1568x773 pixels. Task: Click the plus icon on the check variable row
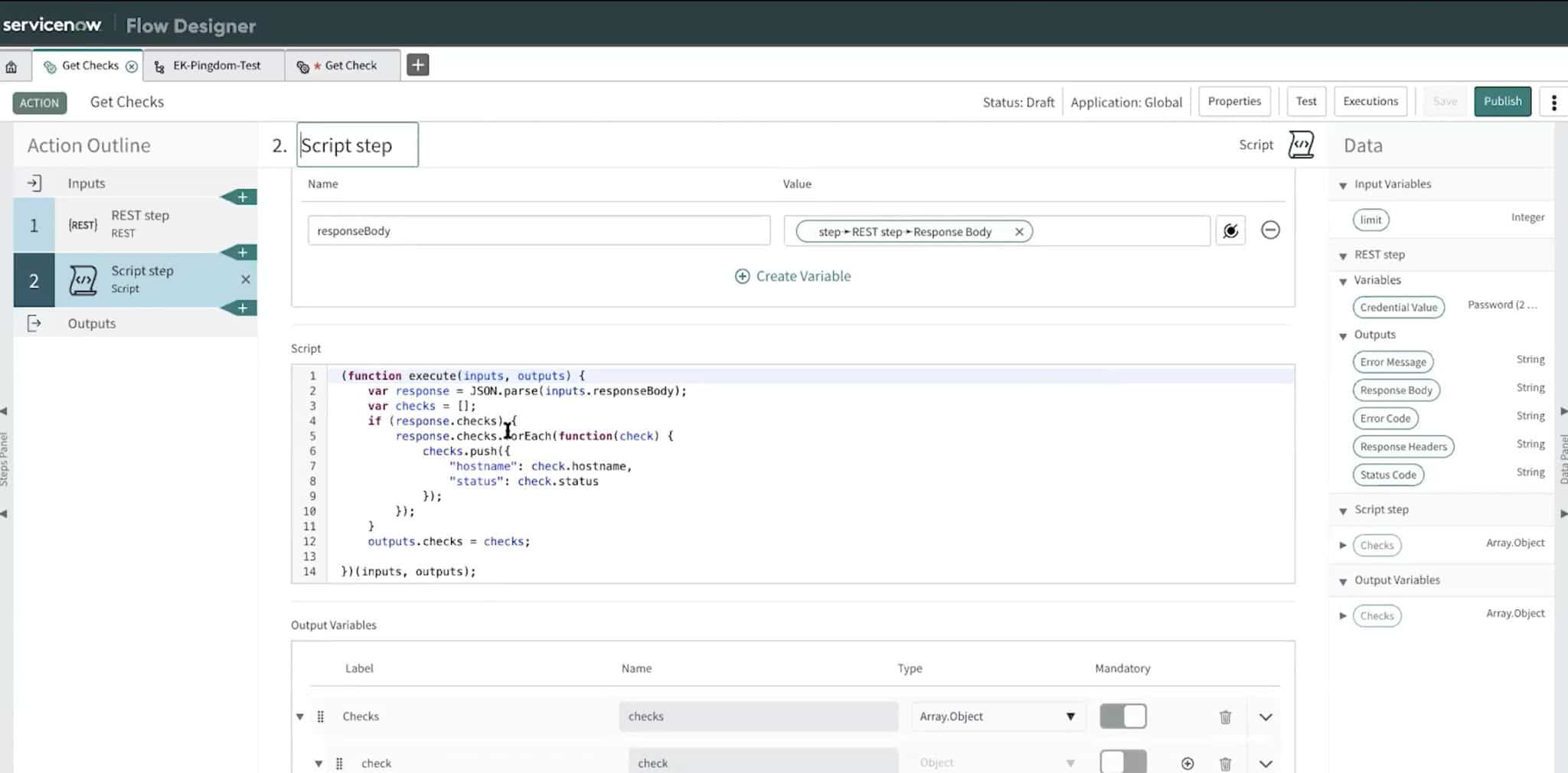[1187, 762]
